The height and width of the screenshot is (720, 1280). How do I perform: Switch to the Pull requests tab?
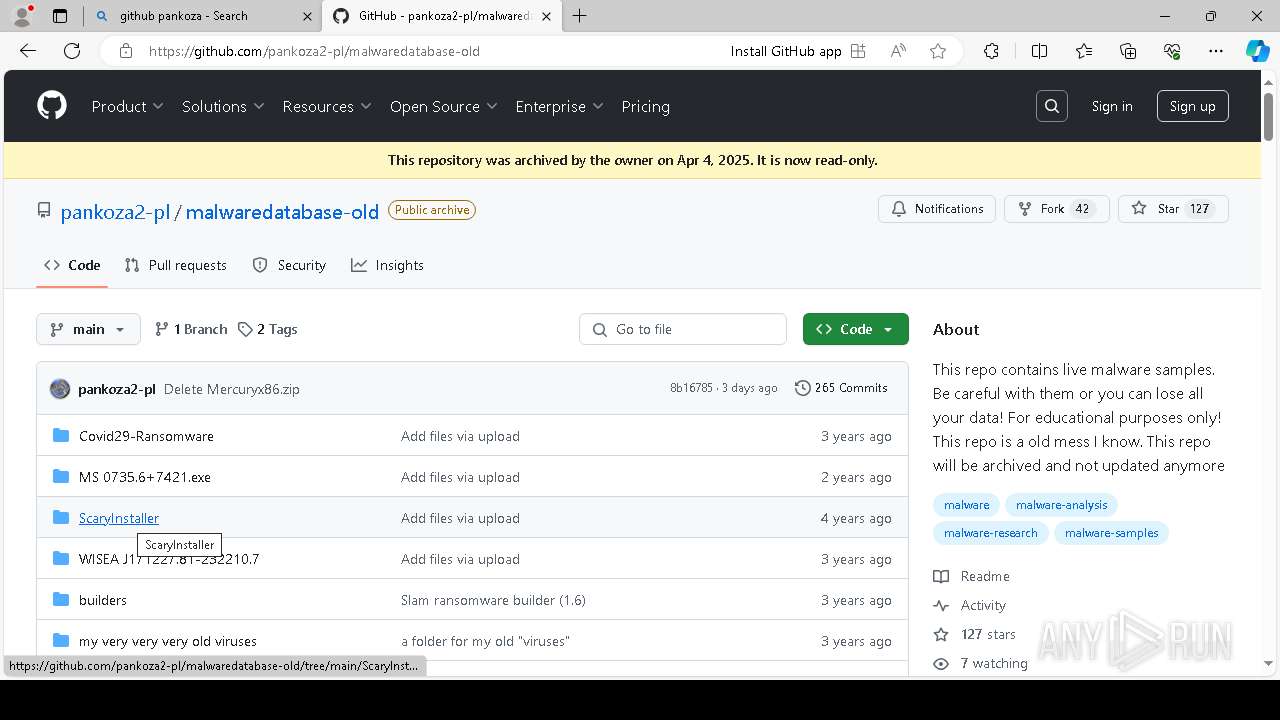pyautogui.click(x=176, y=265)
